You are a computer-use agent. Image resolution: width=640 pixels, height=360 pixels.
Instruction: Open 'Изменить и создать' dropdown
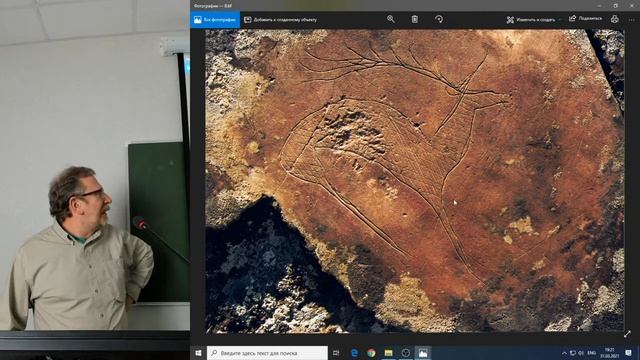(534, 20)
